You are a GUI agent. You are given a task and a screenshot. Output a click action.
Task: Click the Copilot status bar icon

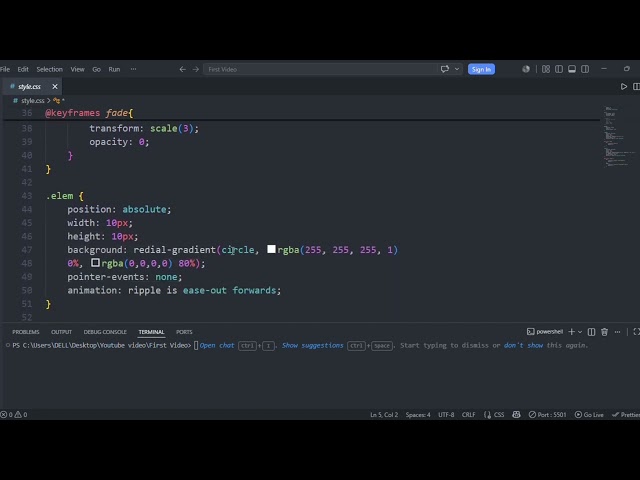516,415
